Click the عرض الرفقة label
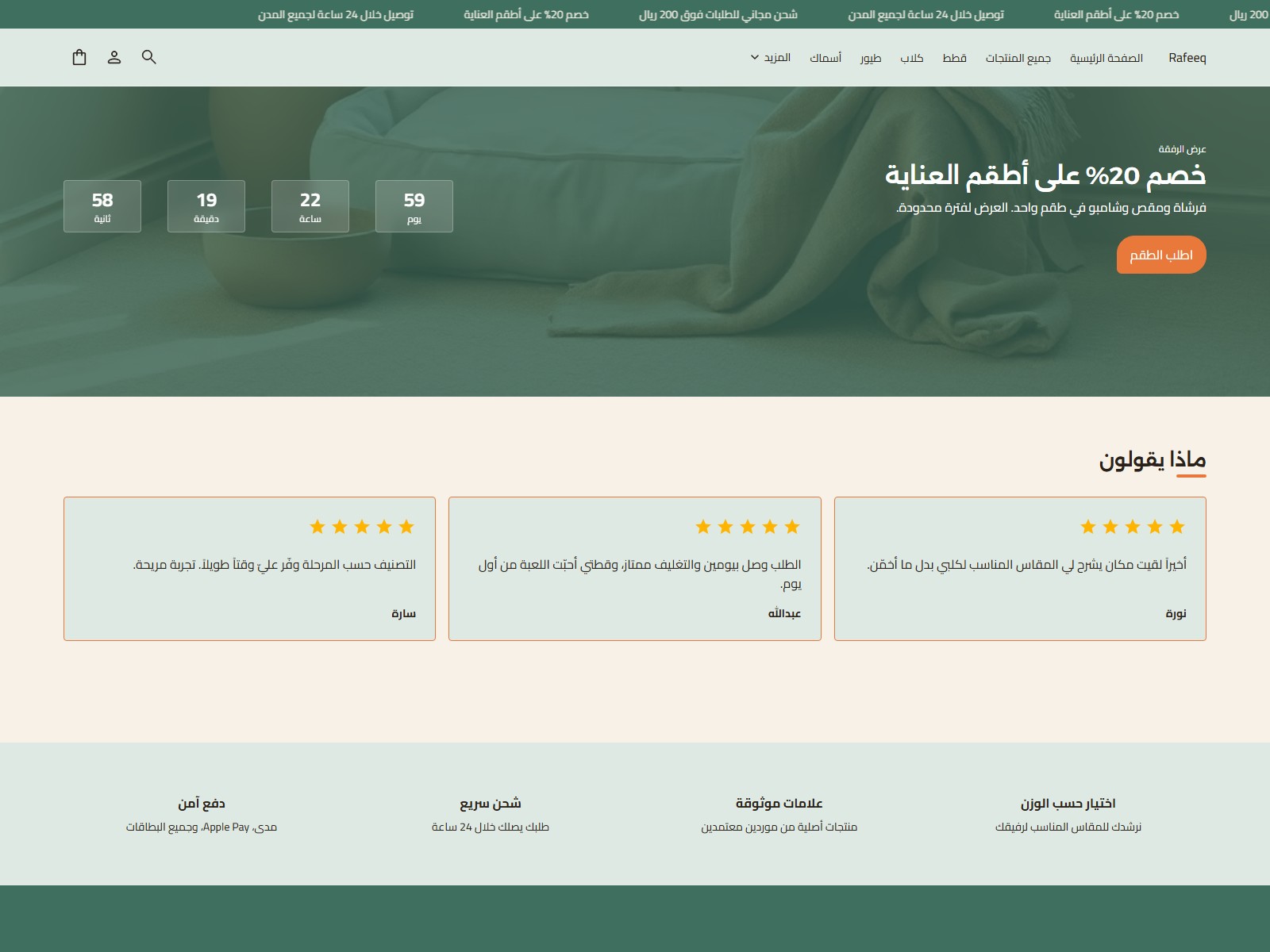1270x952 pixels. pyautogui.click(x=1182, y=149)
